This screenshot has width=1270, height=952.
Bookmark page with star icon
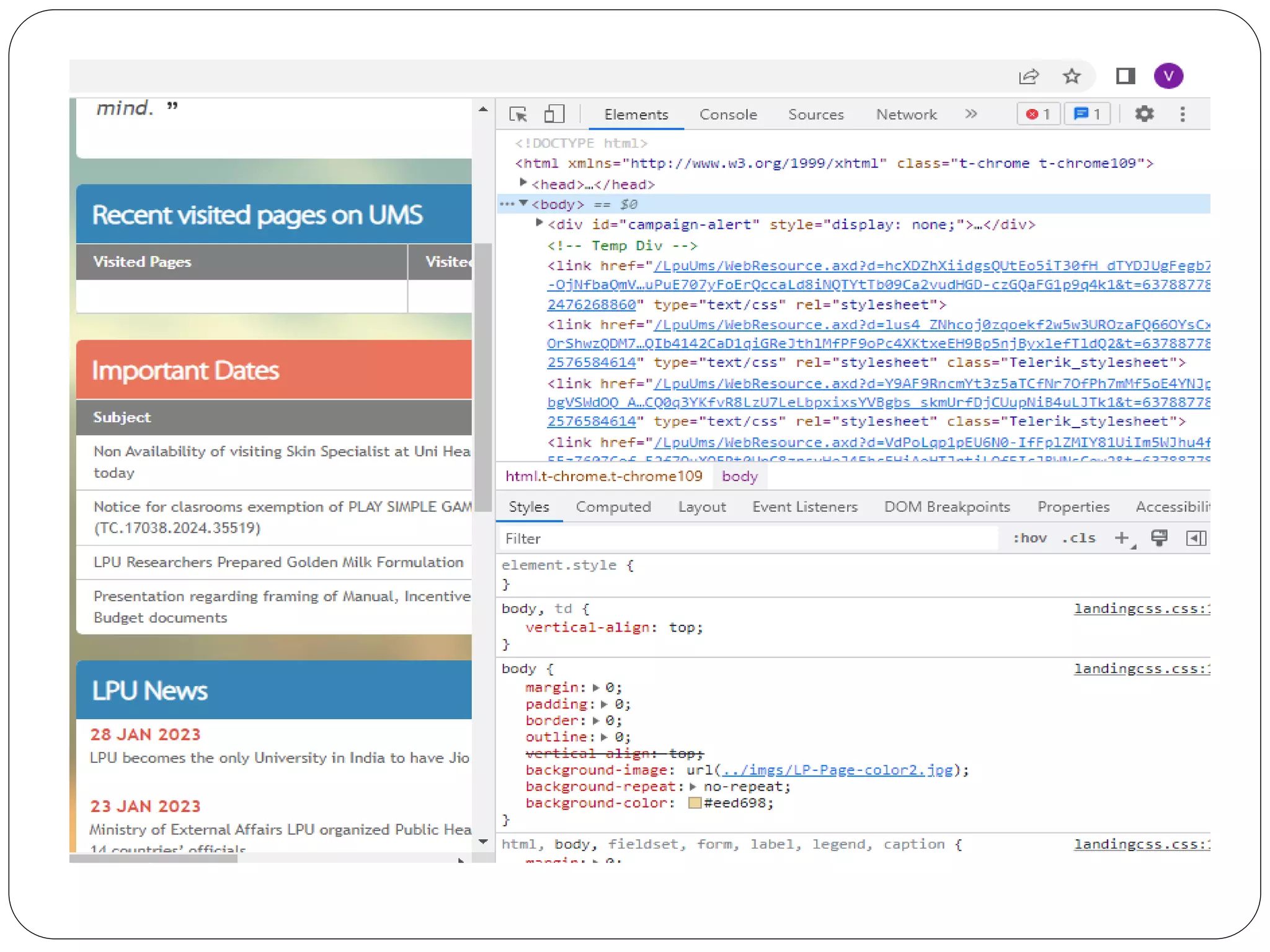tap(1072, 76)
